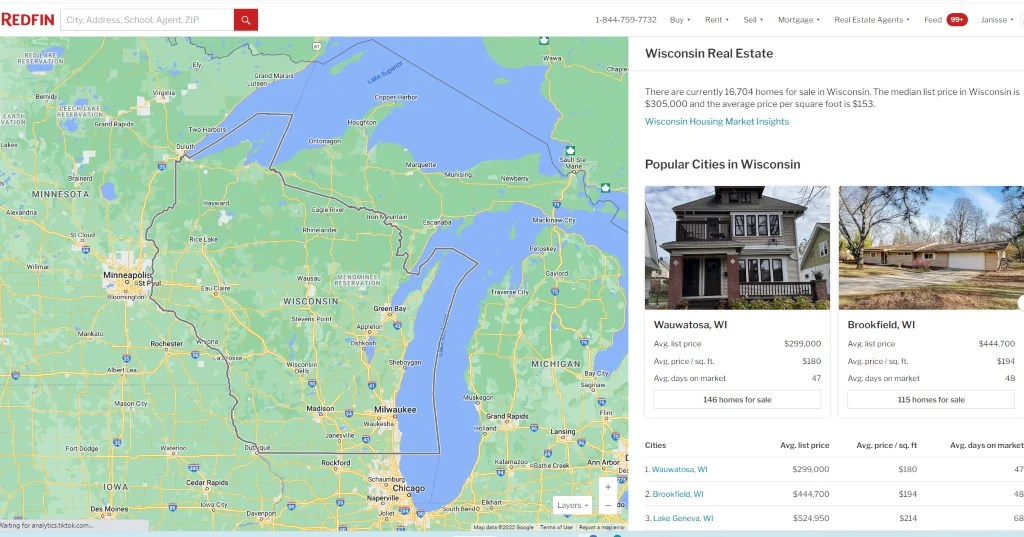
Task: Click the Duluth label on the map
Action: pos(185,147)
